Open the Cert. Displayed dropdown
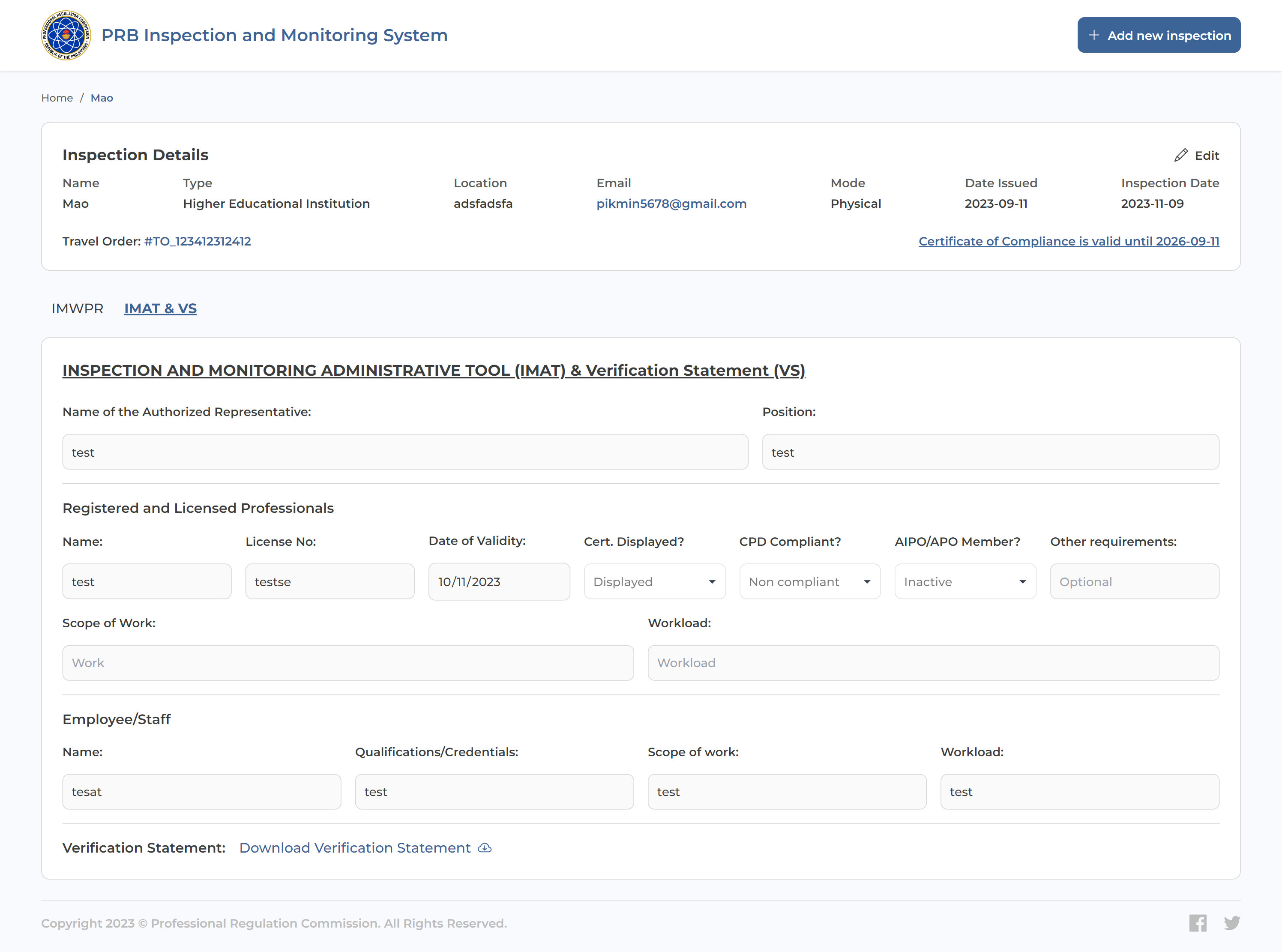Screen dimensions: 1282x952 click(655, 581)
